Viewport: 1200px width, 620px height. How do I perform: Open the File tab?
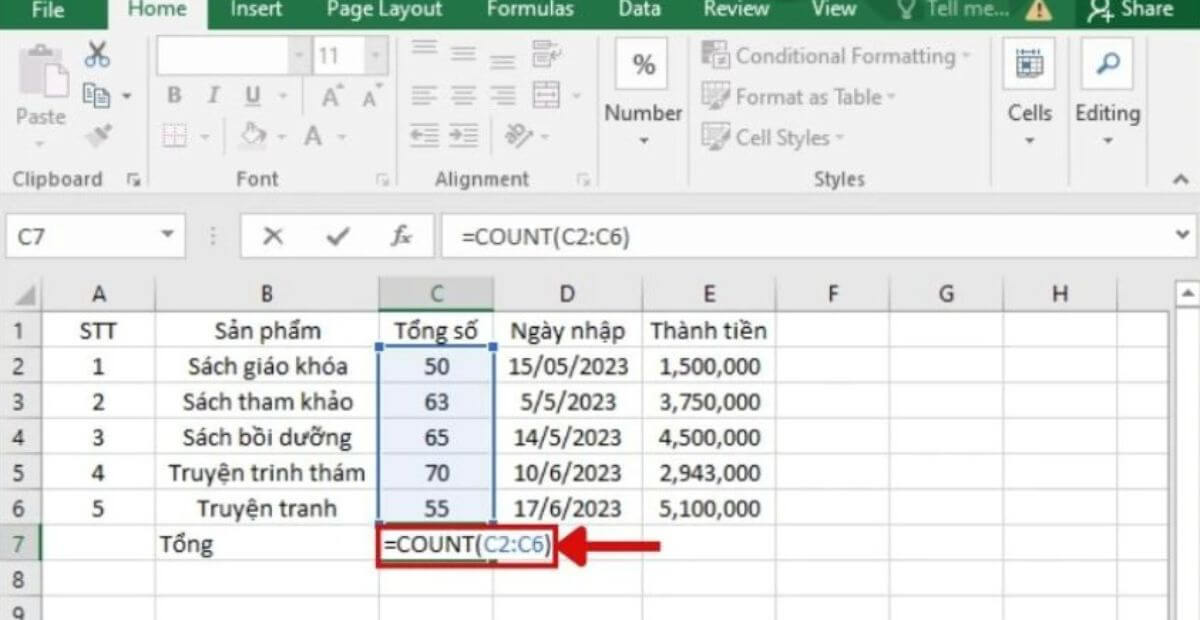(x=47, y=11)
